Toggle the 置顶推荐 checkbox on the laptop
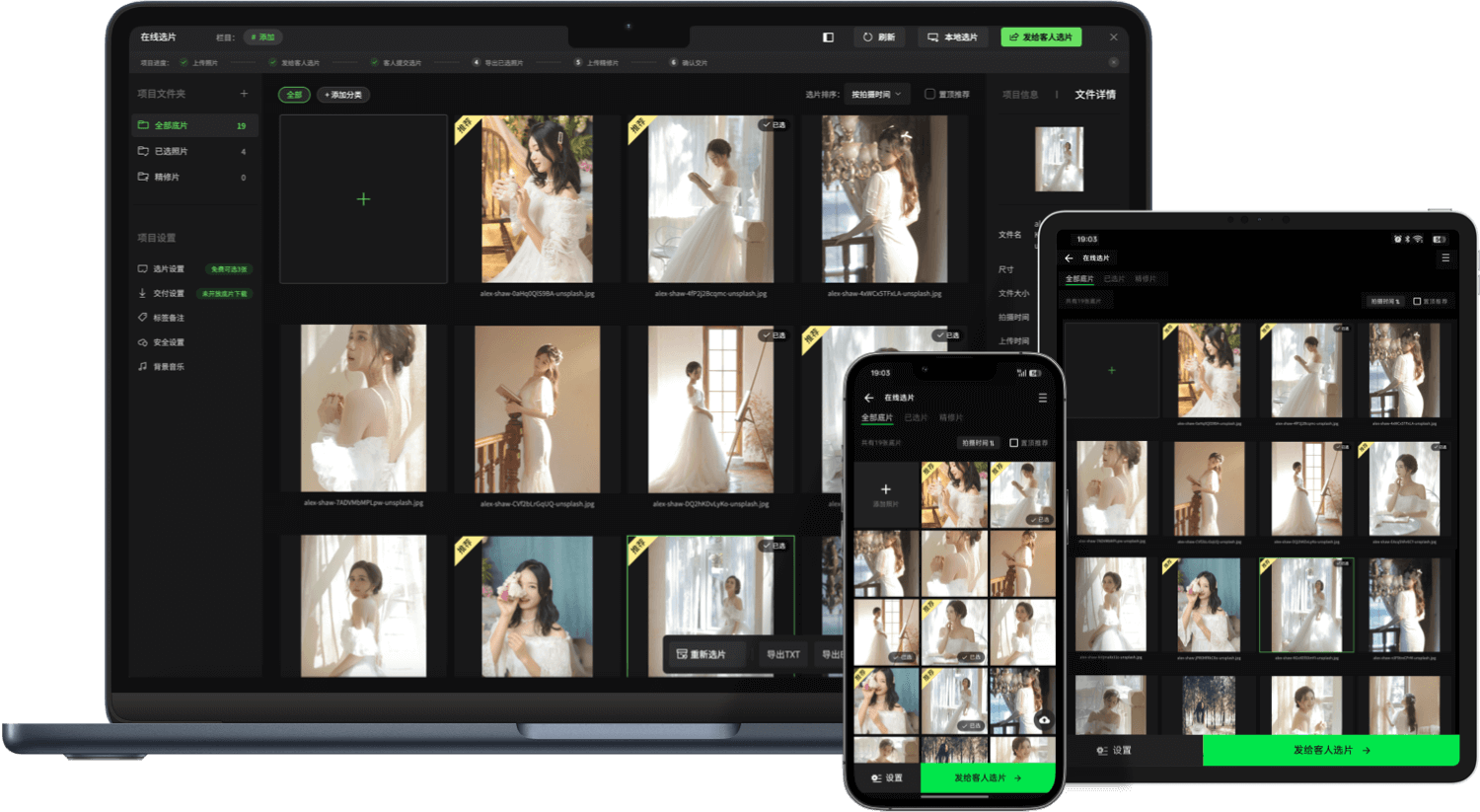1480x812 pixels. coord(929,95)
